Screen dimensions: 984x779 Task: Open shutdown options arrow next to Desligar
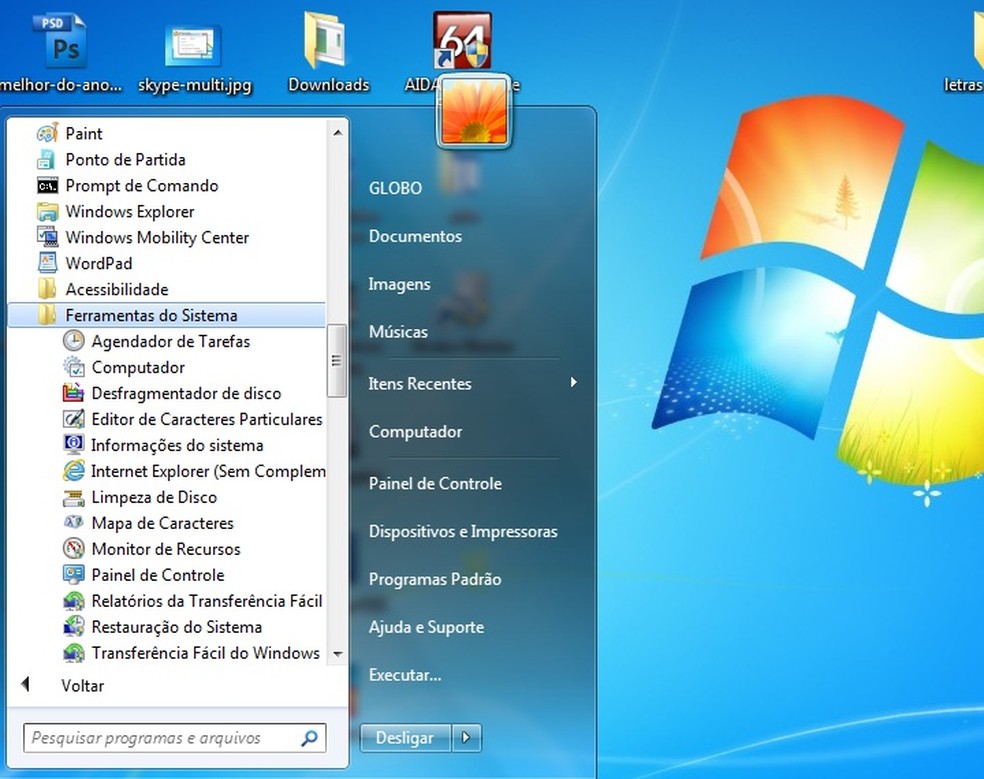click(466, 738)
